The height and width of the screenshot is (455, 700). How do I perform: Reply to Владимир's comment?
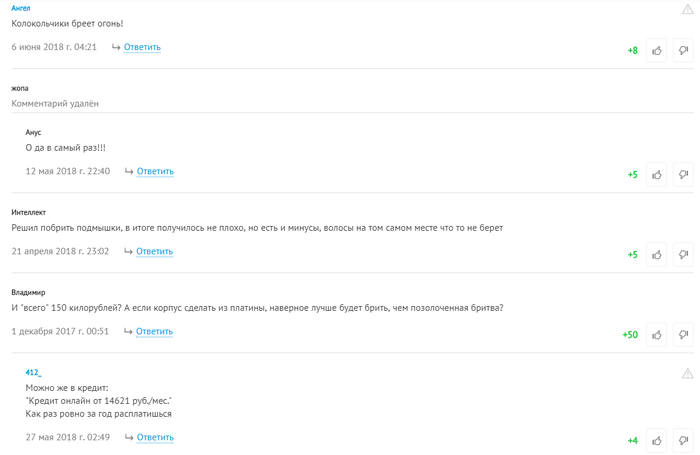pyautogui.click(x=154, y=331)
